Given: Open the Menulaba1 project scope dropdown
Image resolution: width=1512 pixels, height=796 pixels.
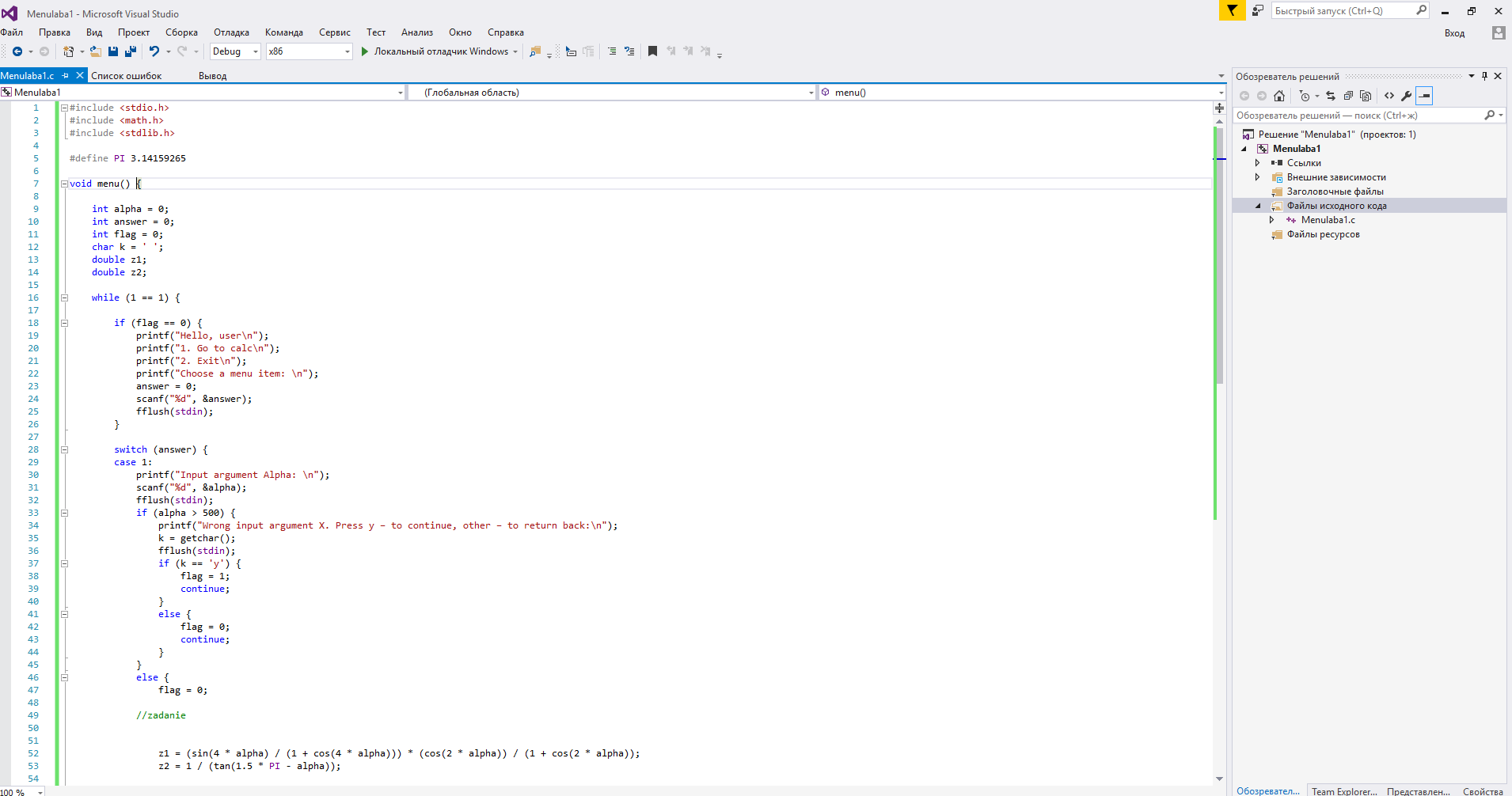Looking at the screenshot, I should pos(400,93).
